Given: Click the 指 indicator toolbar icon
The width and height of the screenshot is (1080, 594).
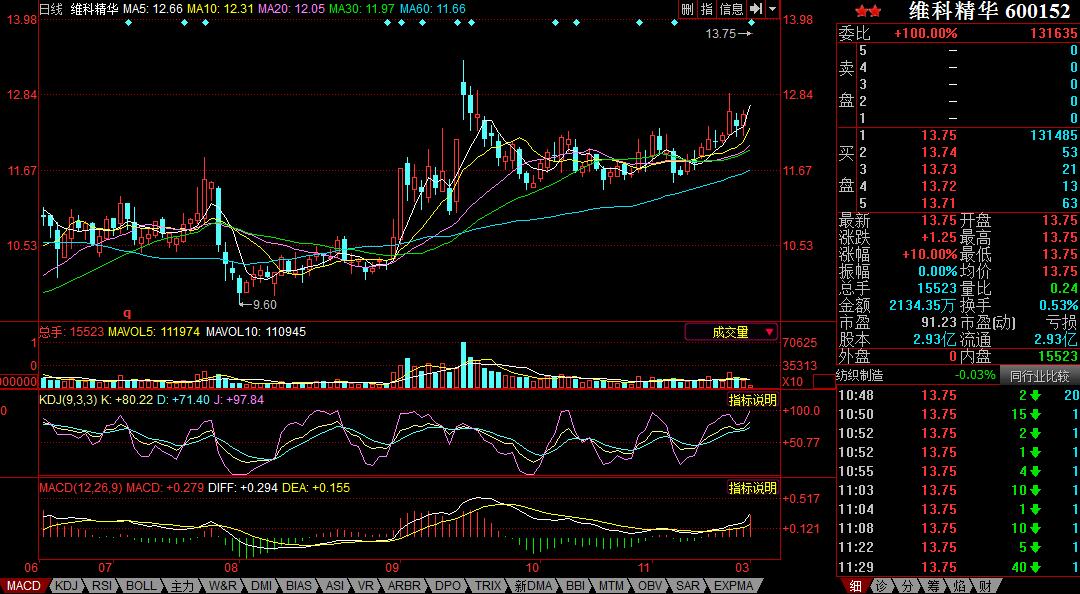Looking at the screenshot, I should (x=707, y=9).
